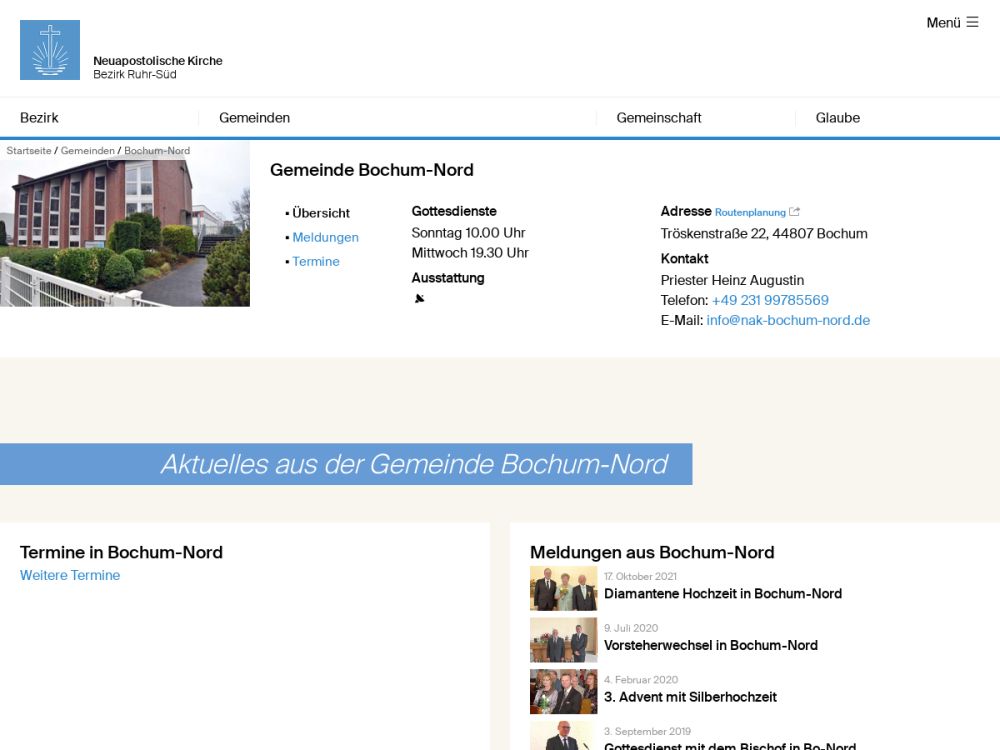Screen dimensions: 1000x750
Task: Call the phone number +49 231 99785569
Action: 770,300
